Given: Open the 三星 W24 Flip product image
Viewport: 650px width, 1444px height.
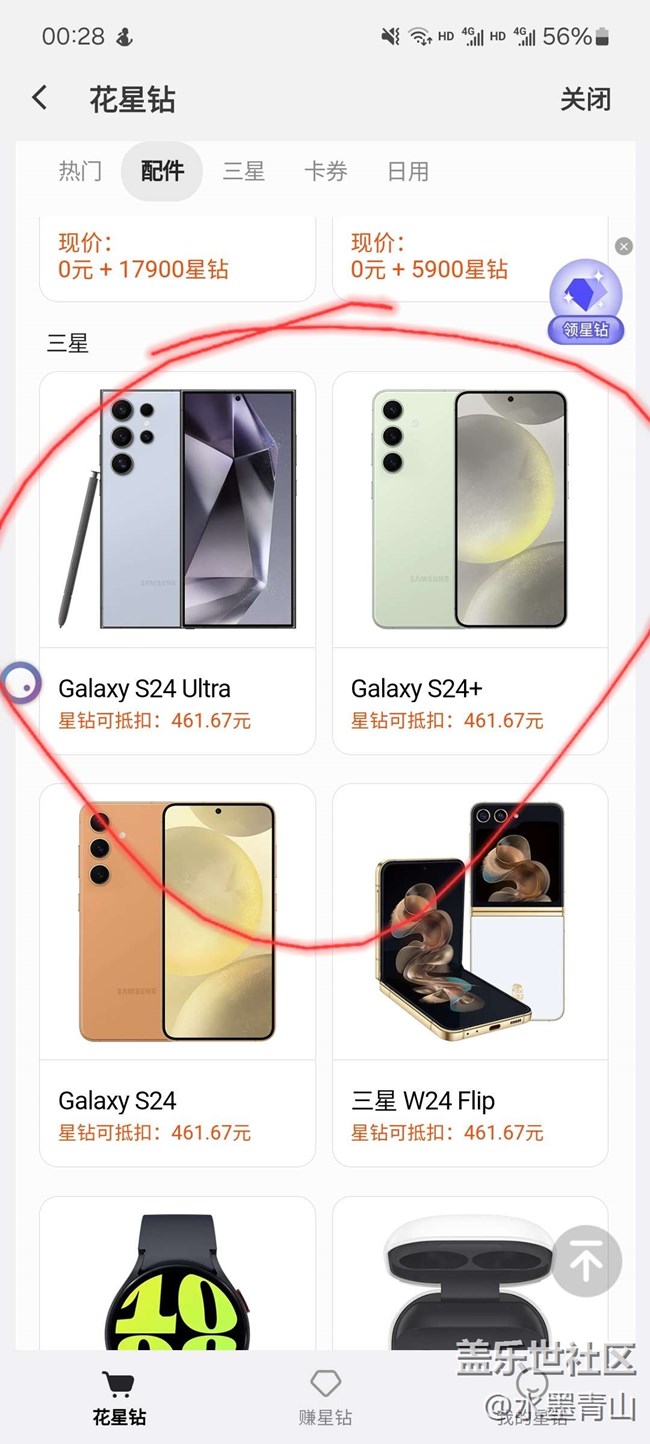Looking at the screenshot, I should (x=470, y=921).
